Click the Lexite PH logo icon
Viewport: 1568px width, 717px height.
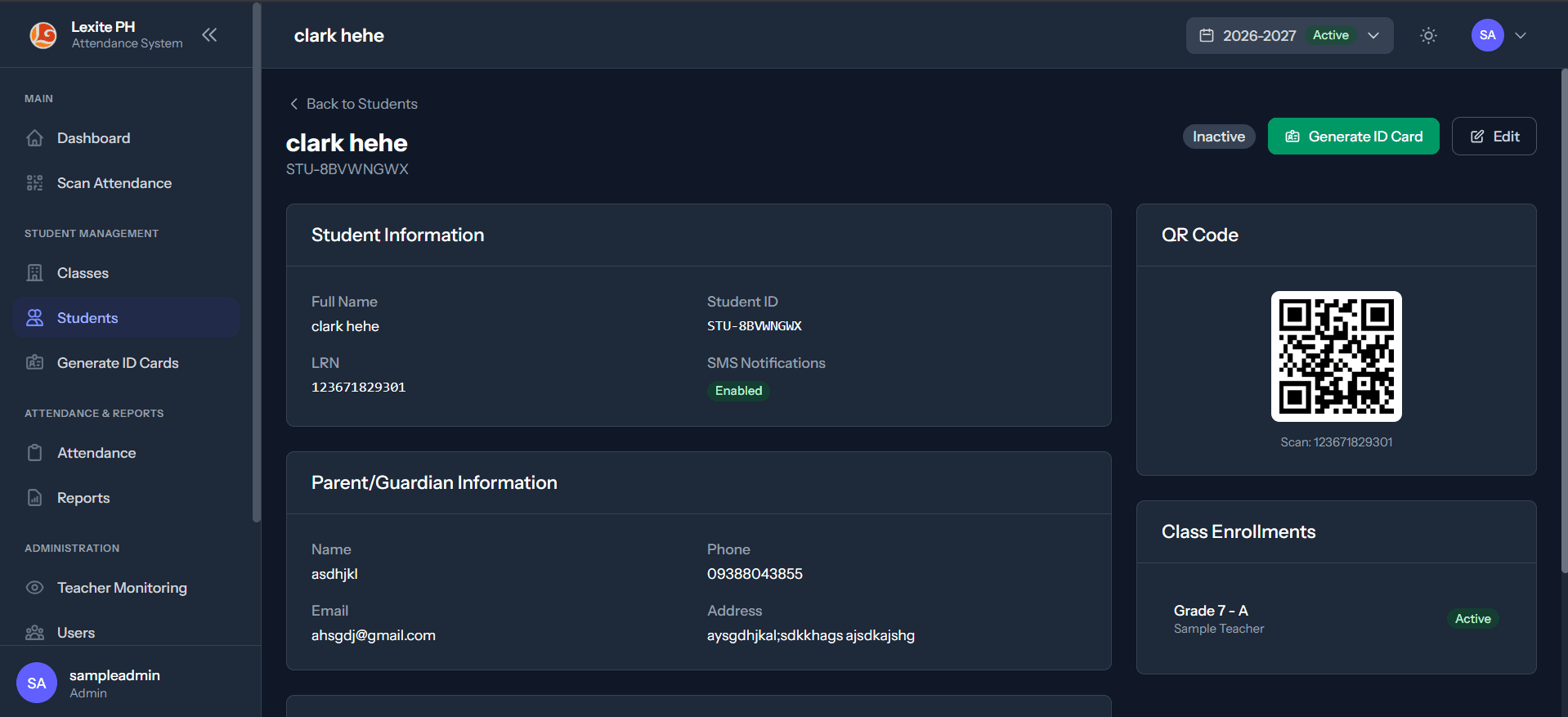(x=43, y=35)
